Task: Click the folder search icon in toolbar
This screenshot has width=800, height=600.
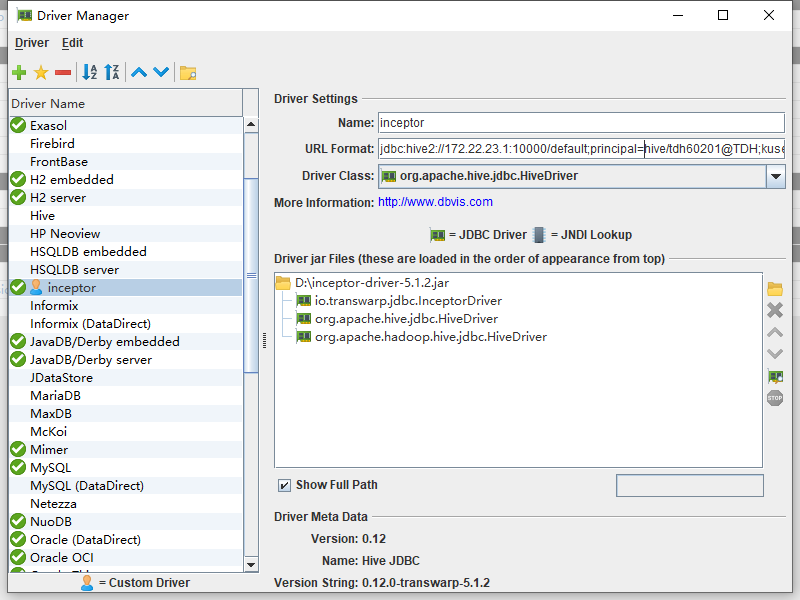Action: (x=188, y=72)
